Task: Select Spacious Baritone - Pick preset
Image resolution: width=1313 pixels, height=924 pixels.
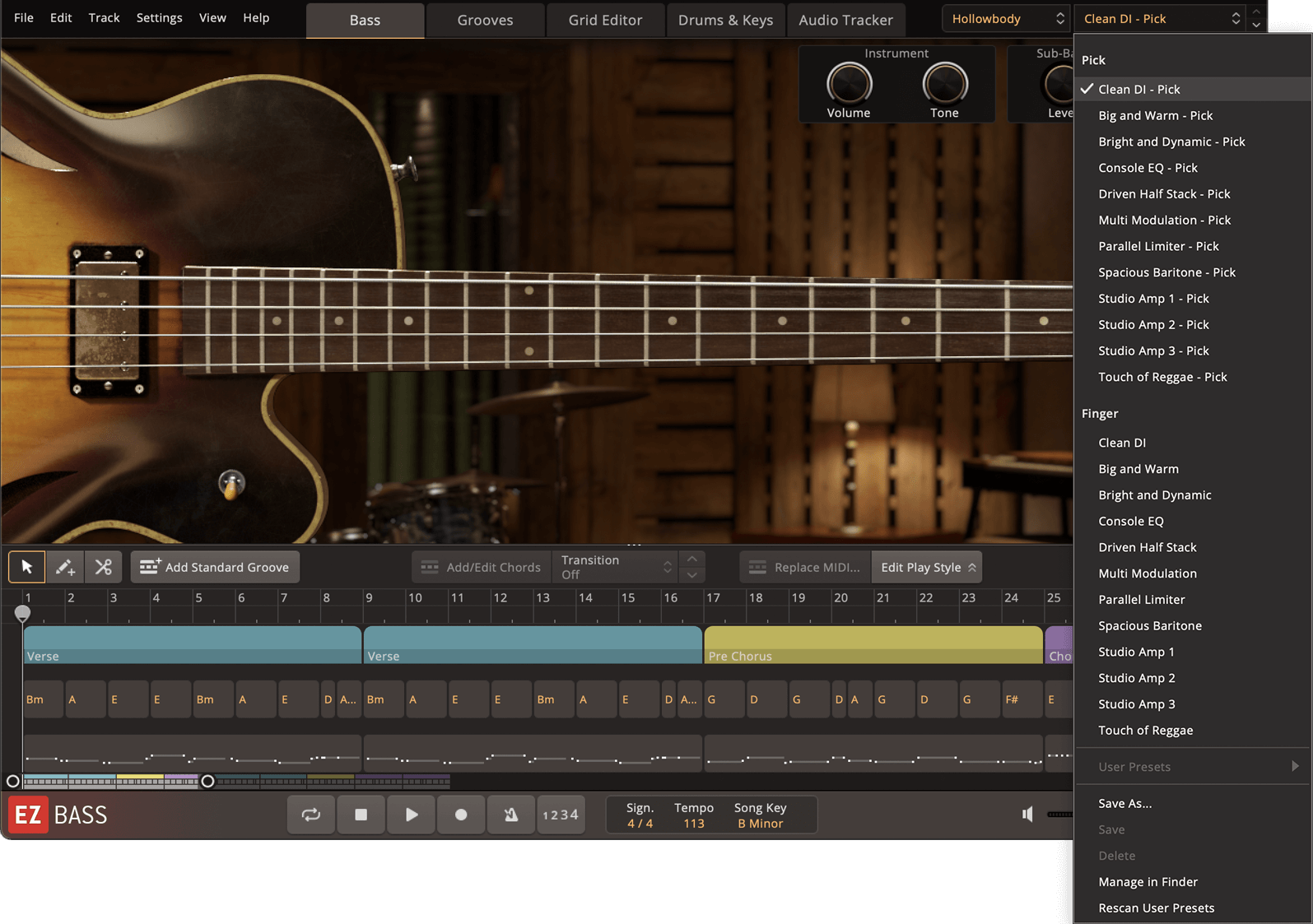Action: [1192, 272]
